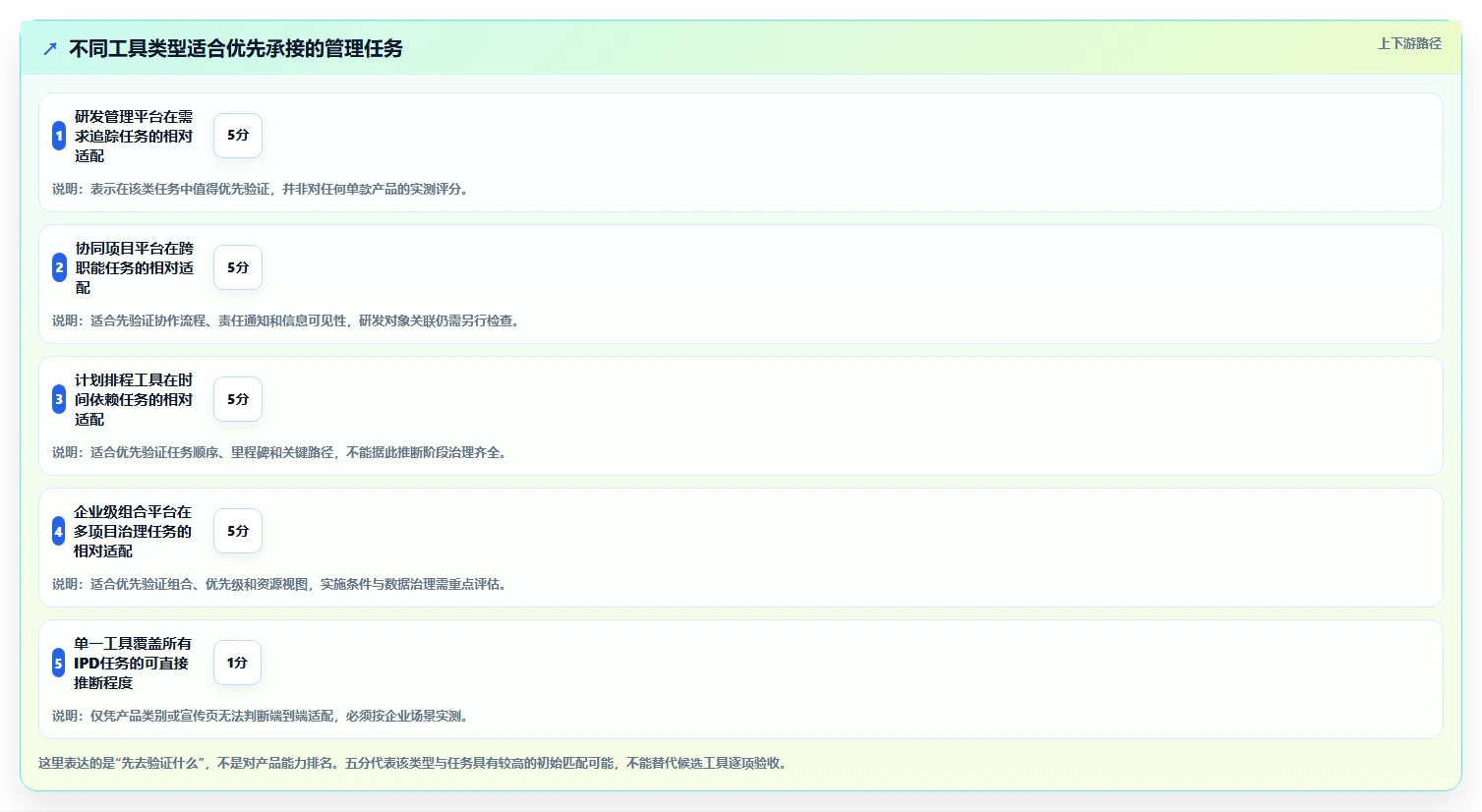Click the footer text starting 这里表达的是"先去验证什么"
Screen dimensions: 1482x812
point(415,763)
